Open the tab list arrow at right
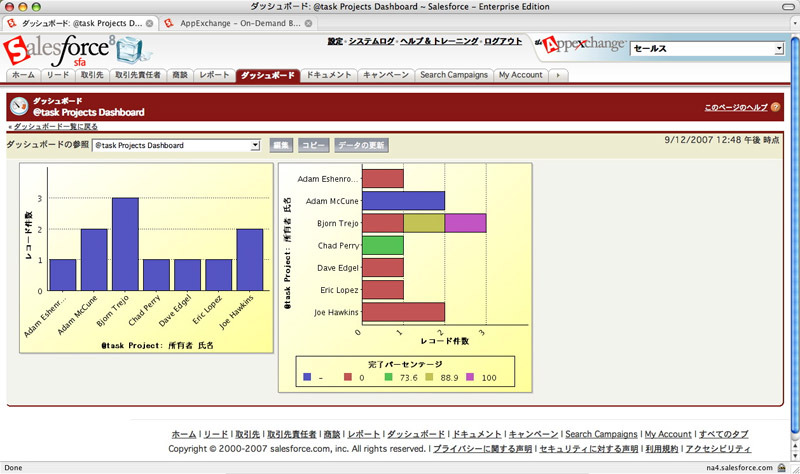The height and width of the screenshot is (474, 800). coord(794,23)
